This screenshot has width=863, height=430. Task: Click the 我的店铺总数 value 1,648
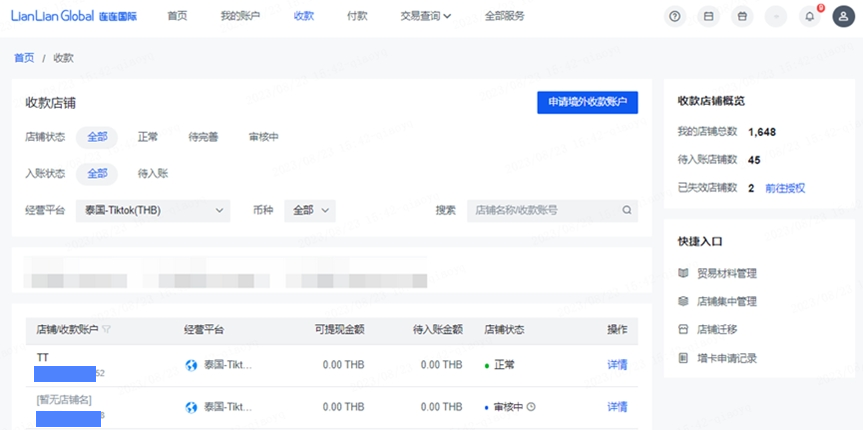(x=762, y=132)
